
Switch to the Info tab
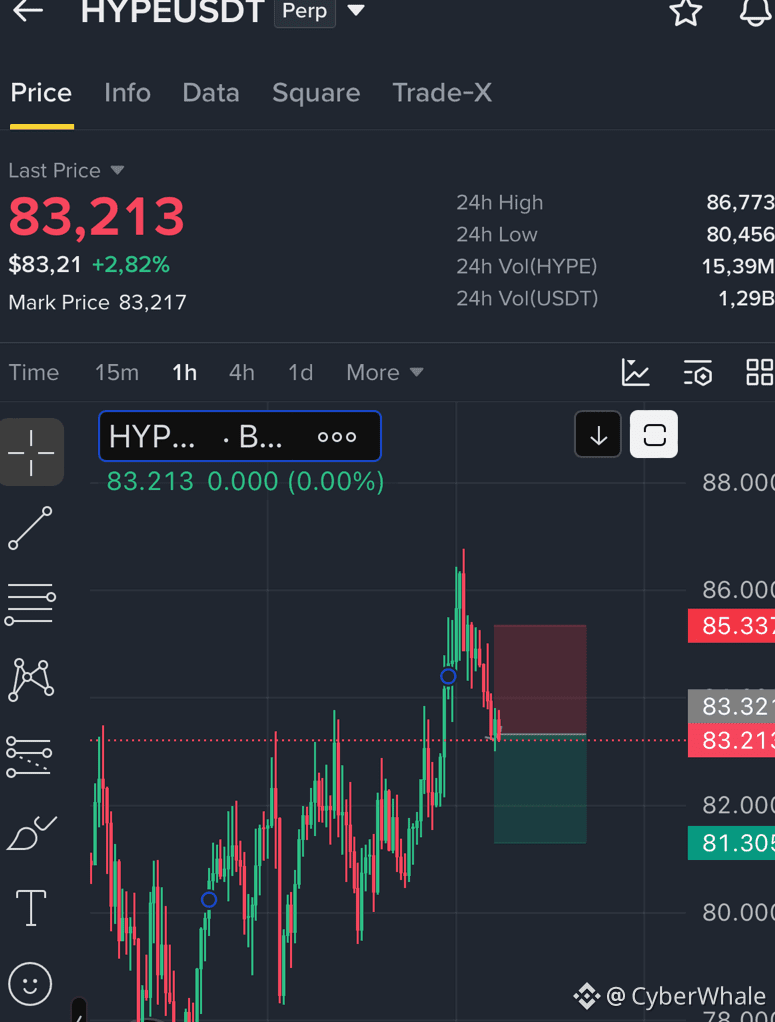click(127, 93)
